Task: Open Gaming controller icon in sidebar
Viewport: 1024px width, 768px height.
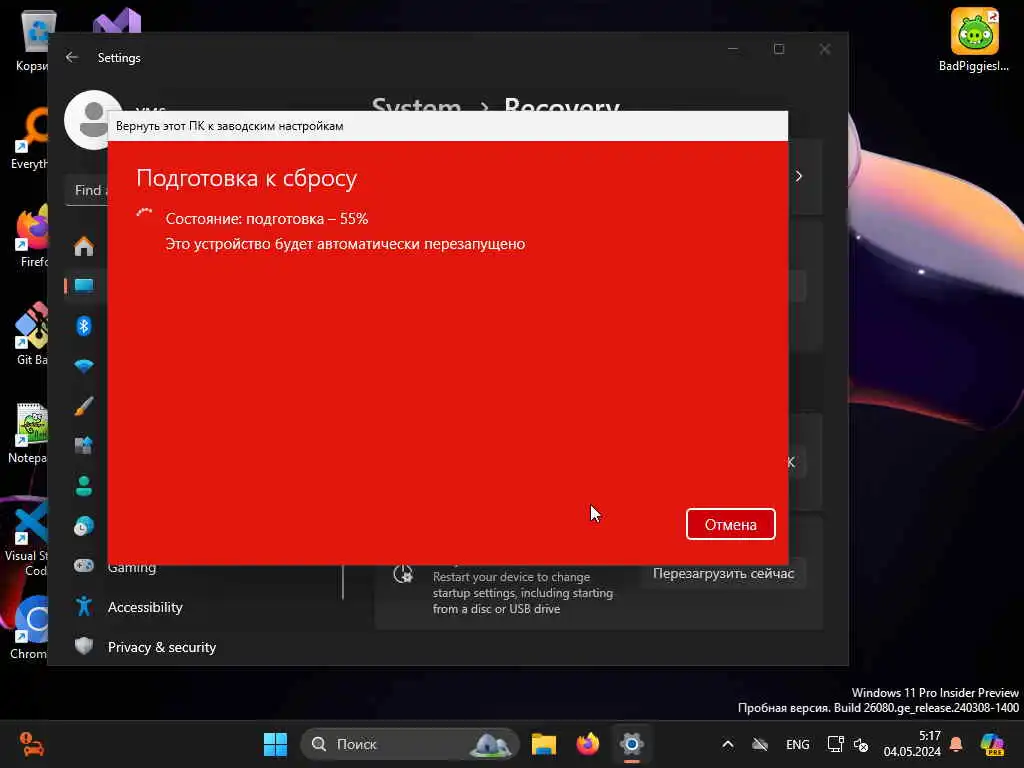Action: click(x=84, y=566)
